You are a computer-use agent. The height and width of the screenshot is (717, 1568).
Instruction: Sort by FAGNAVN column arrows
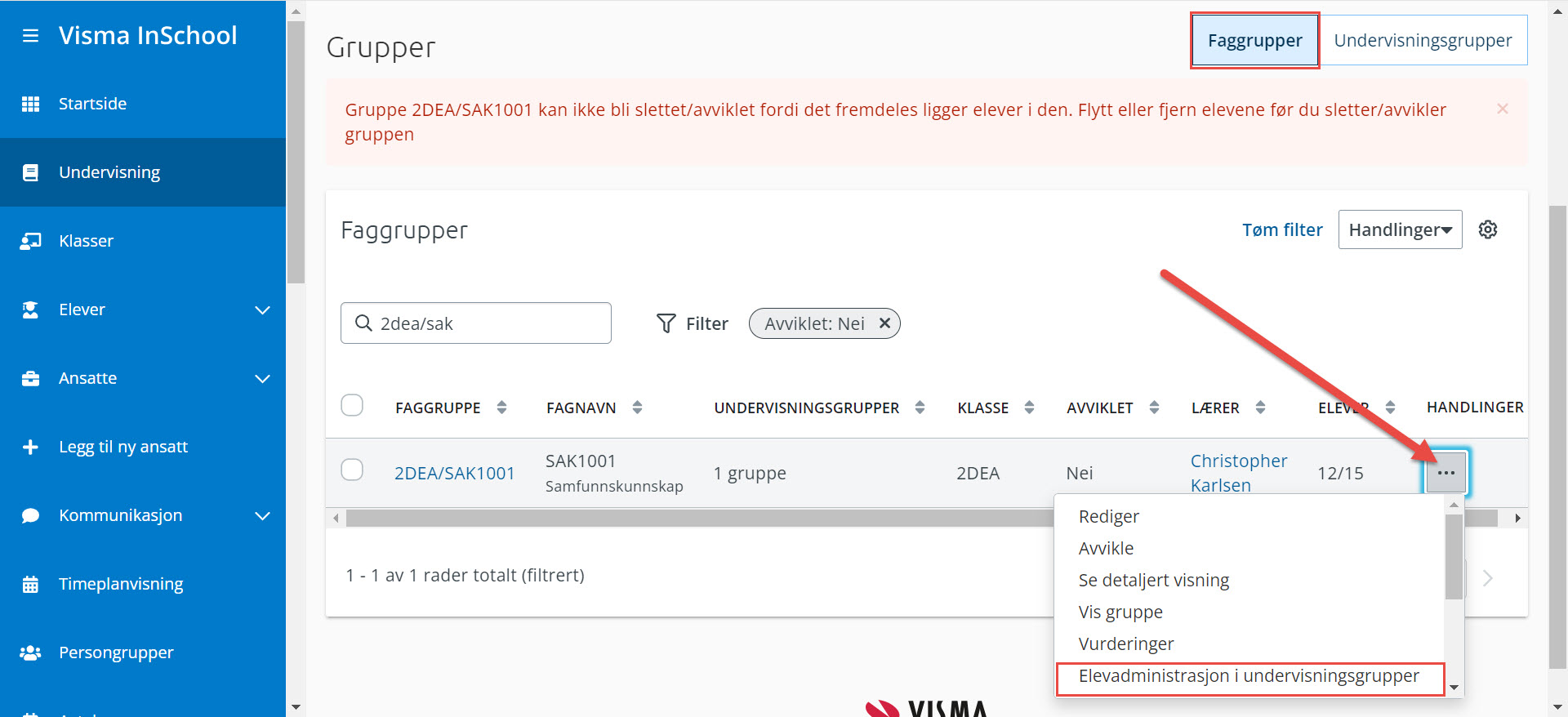(x=637, y=407)
